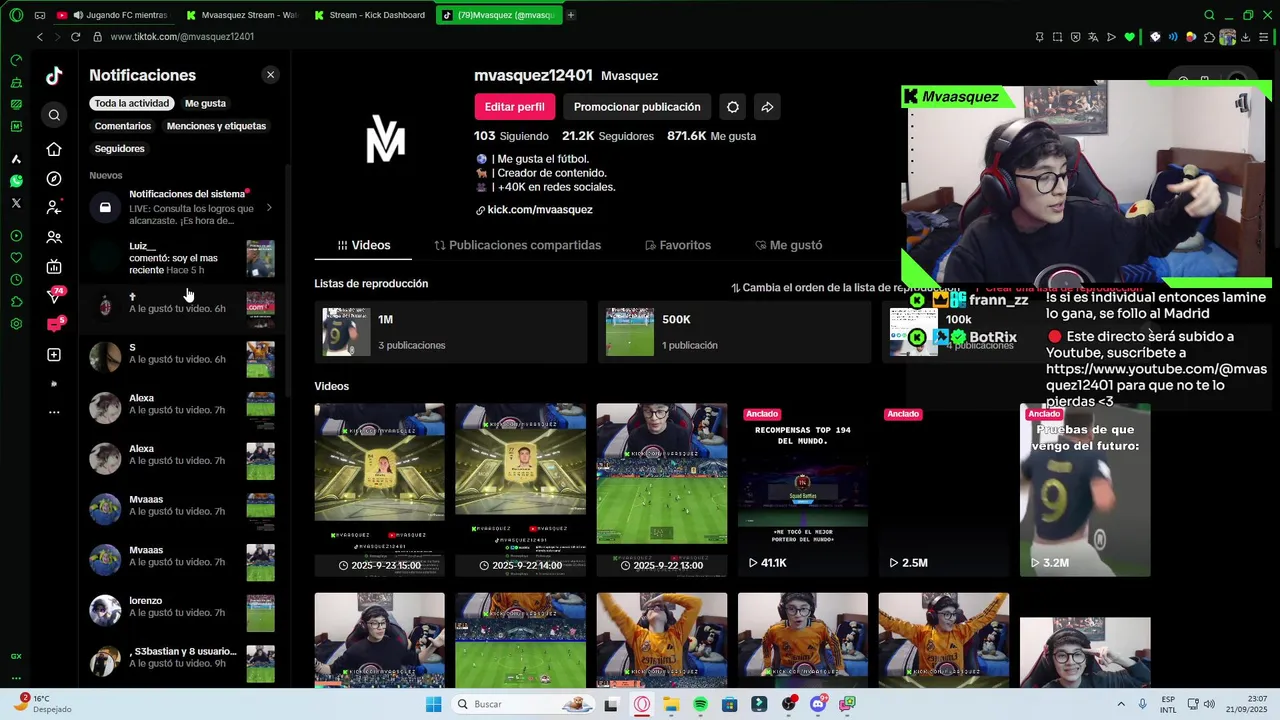Open the browser extensions puzzle icon
Screen dimensions: 1280x720
pos(1209,37)
